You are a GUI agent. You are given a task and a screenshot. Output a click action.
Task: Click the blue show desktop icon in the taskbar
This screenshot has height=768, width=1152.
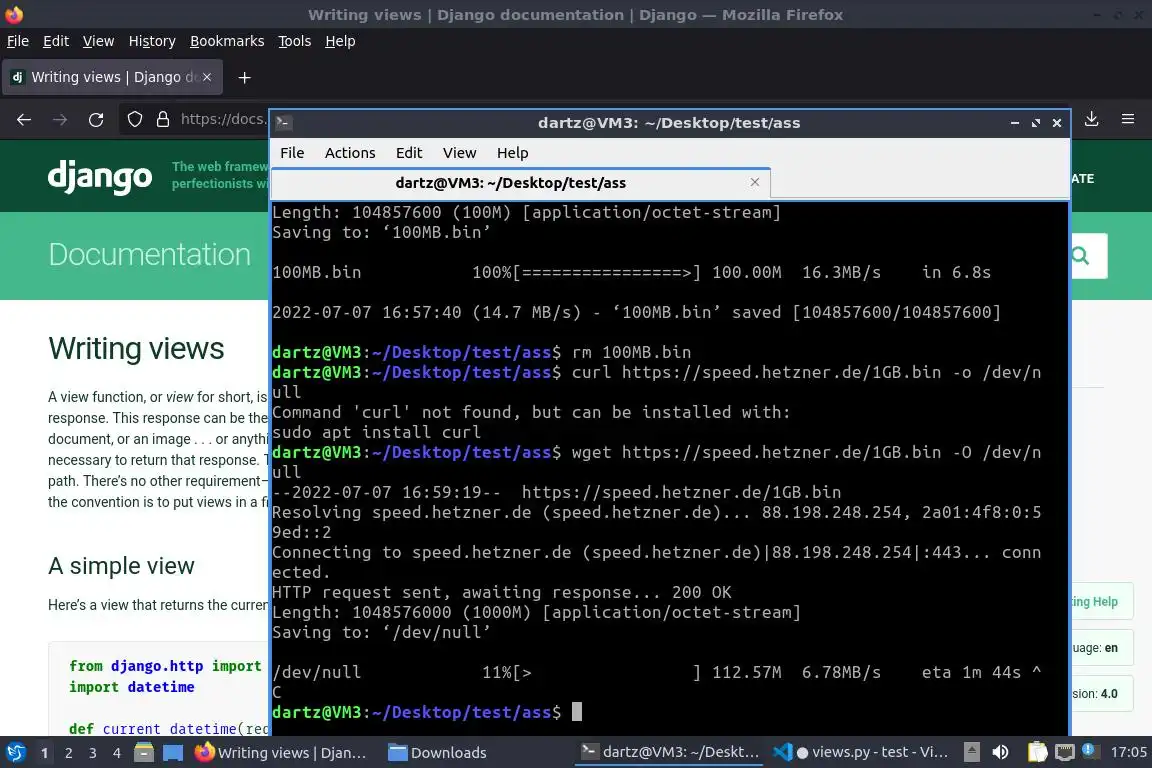point(173,753)
